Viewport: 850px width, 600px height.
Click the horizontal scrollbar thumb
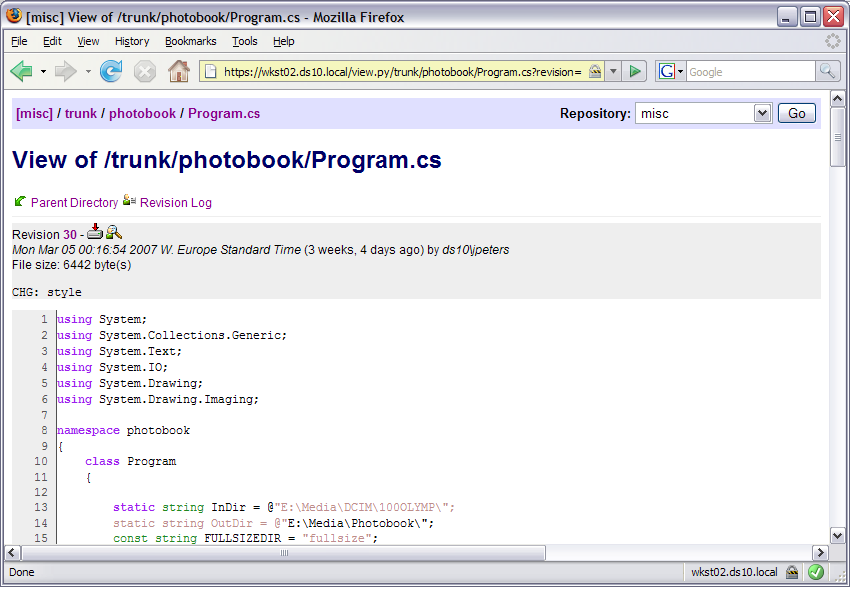click(283, 553)
